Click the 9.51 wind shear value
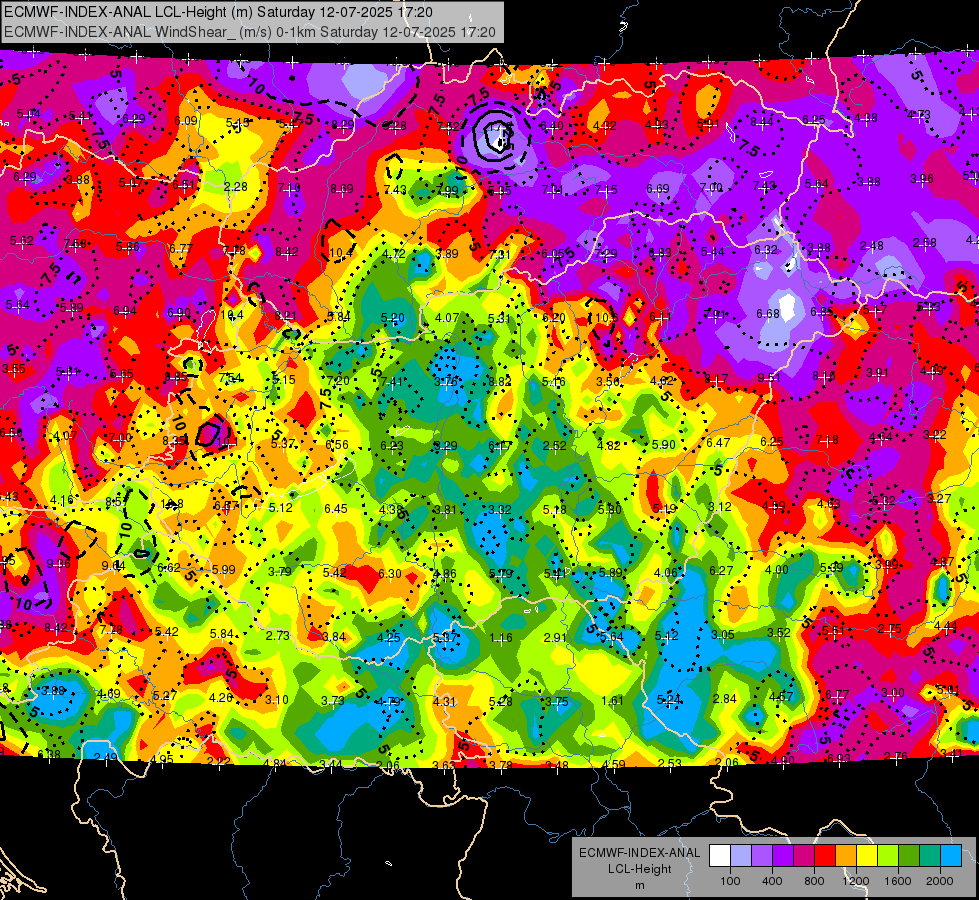 click(769, 378)
